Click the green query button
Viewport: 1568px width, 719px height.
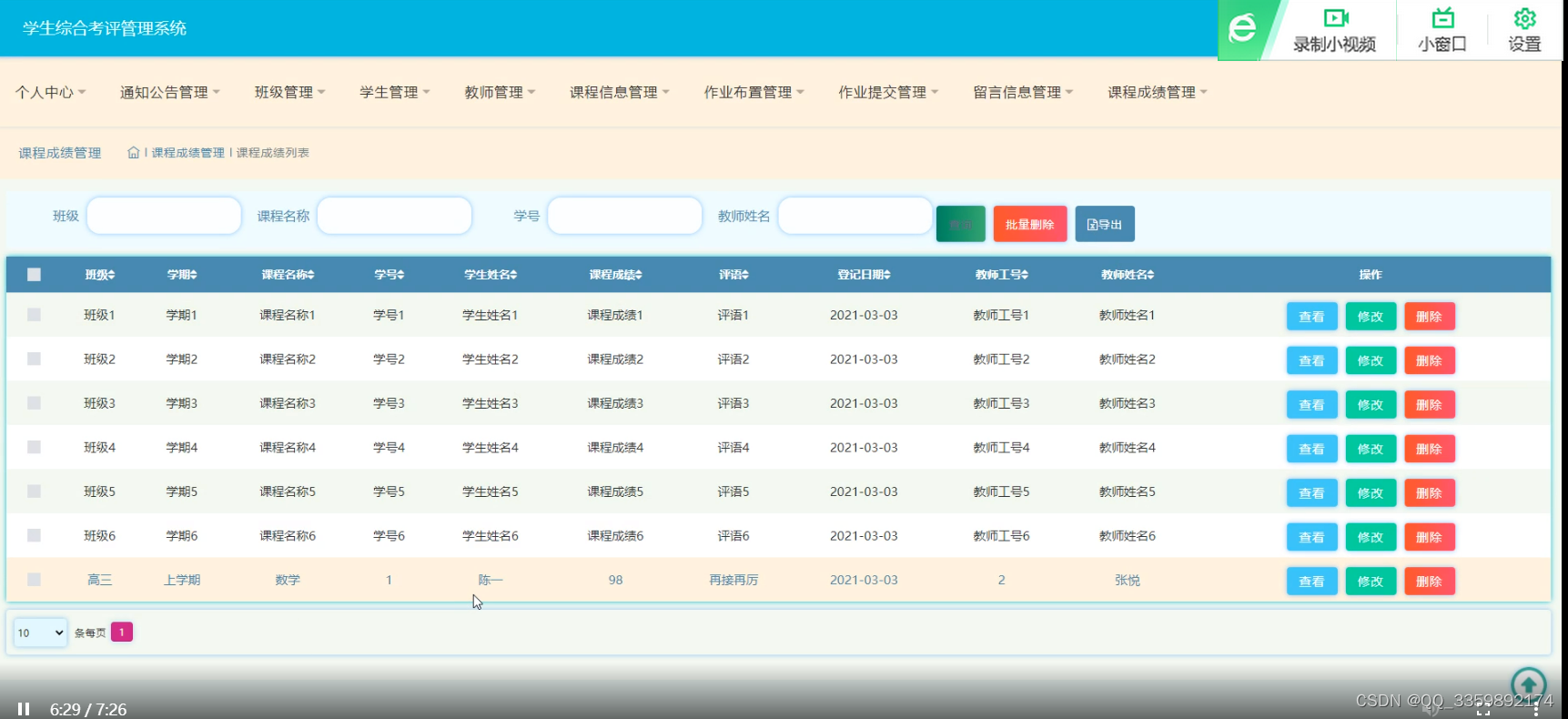coord(960,224)
